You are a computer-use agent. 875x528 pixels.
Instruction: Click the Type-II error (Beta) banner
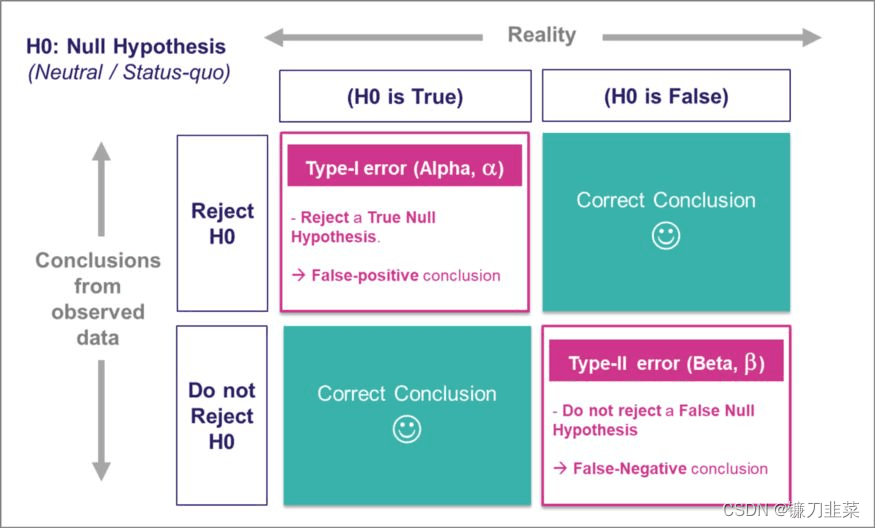click(666, 361)
